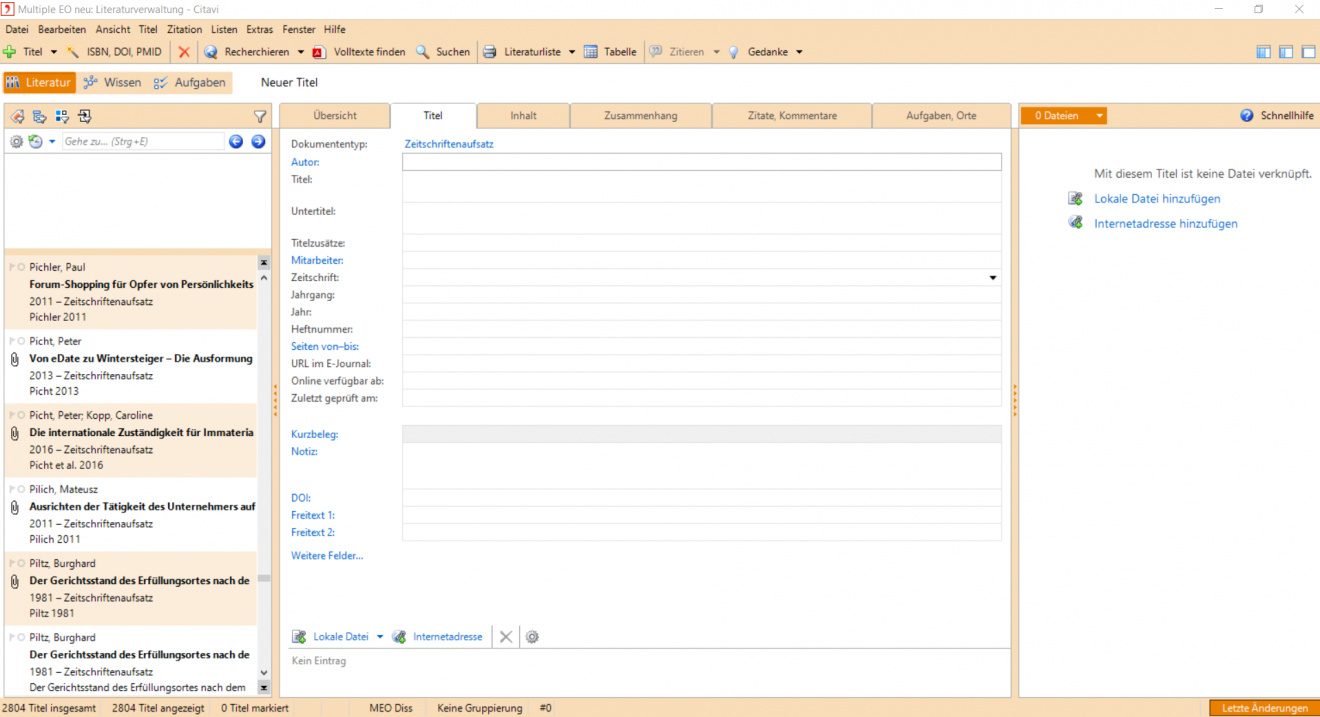Click the Weitere Felder... link
The width and height of the screenshot is (1320, 717).
coord(327,556)
